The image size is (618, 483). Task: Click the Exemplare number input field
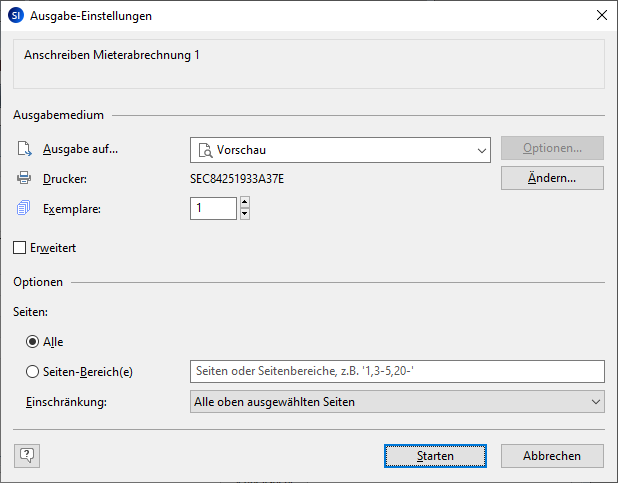213,208
